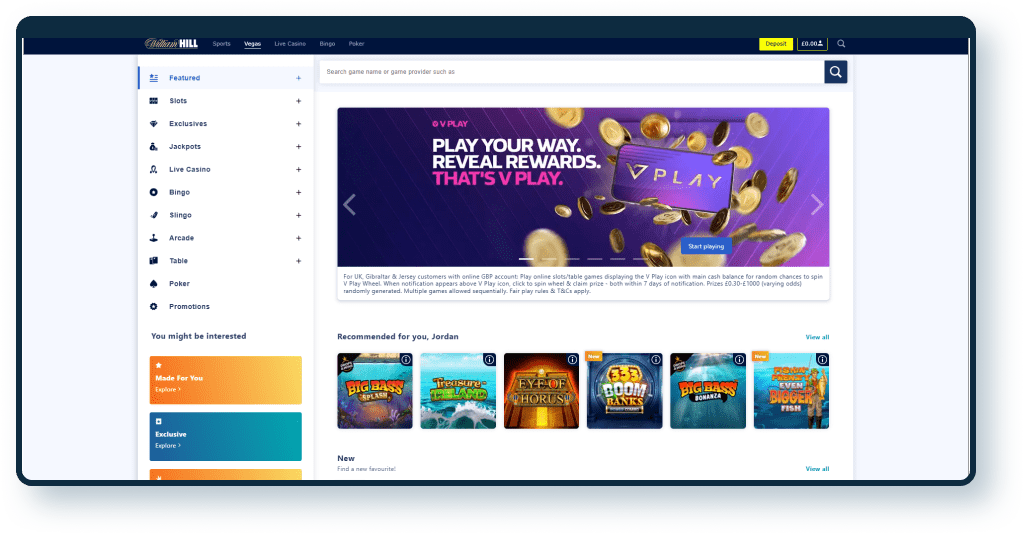The width and height of the screenshot is (1024, 534).
Task: Expand the Jackpots category plus
Action: 298,146
